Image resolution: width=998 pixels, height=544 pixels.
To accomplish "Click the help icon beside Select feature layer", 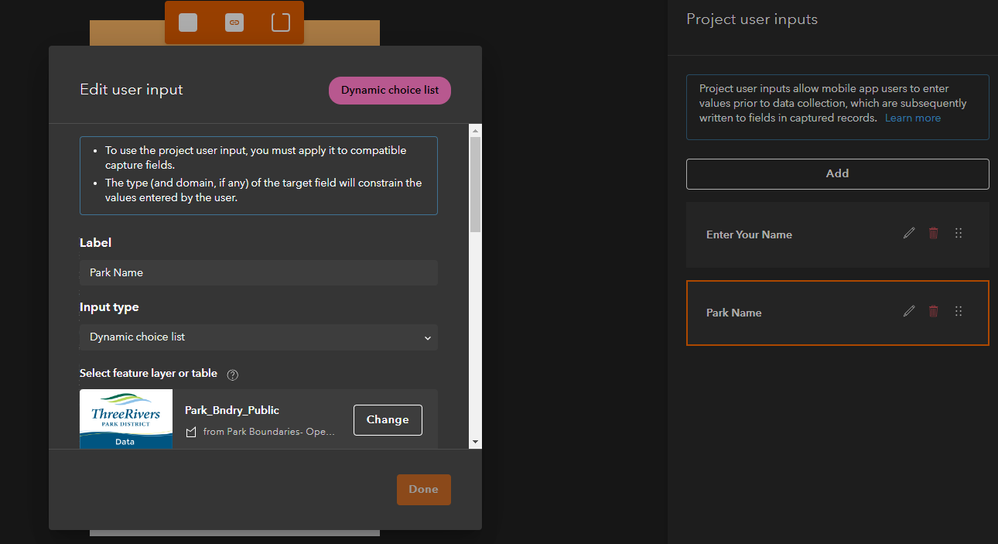I will [233, 374].
